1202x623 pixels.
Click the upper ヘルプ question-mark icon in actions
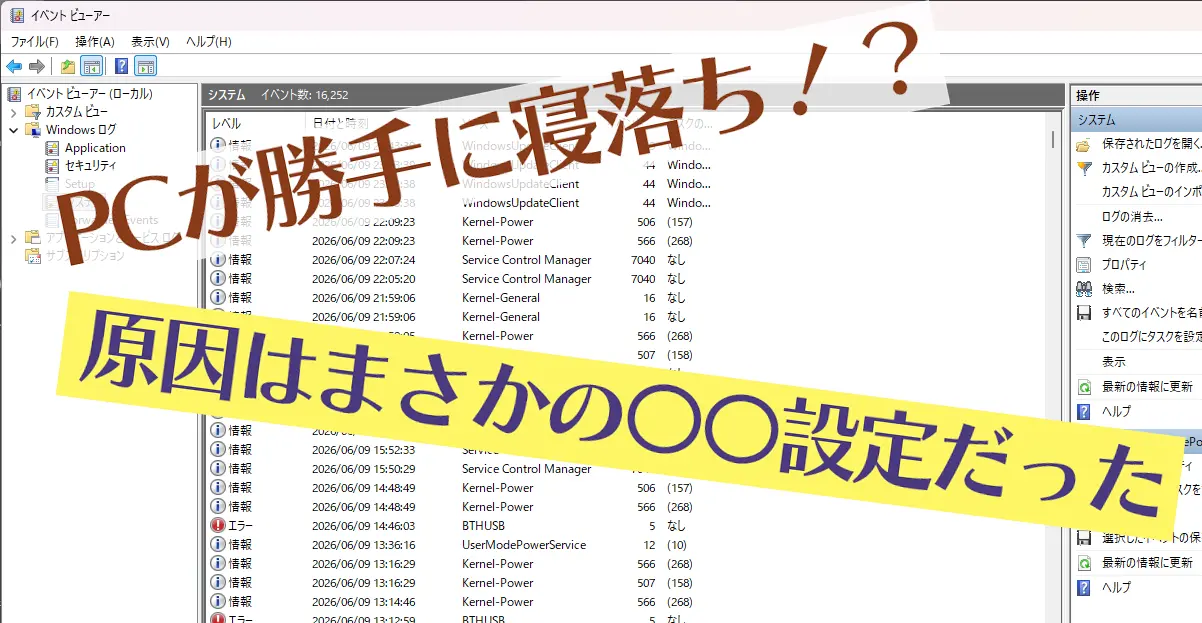1083,411
